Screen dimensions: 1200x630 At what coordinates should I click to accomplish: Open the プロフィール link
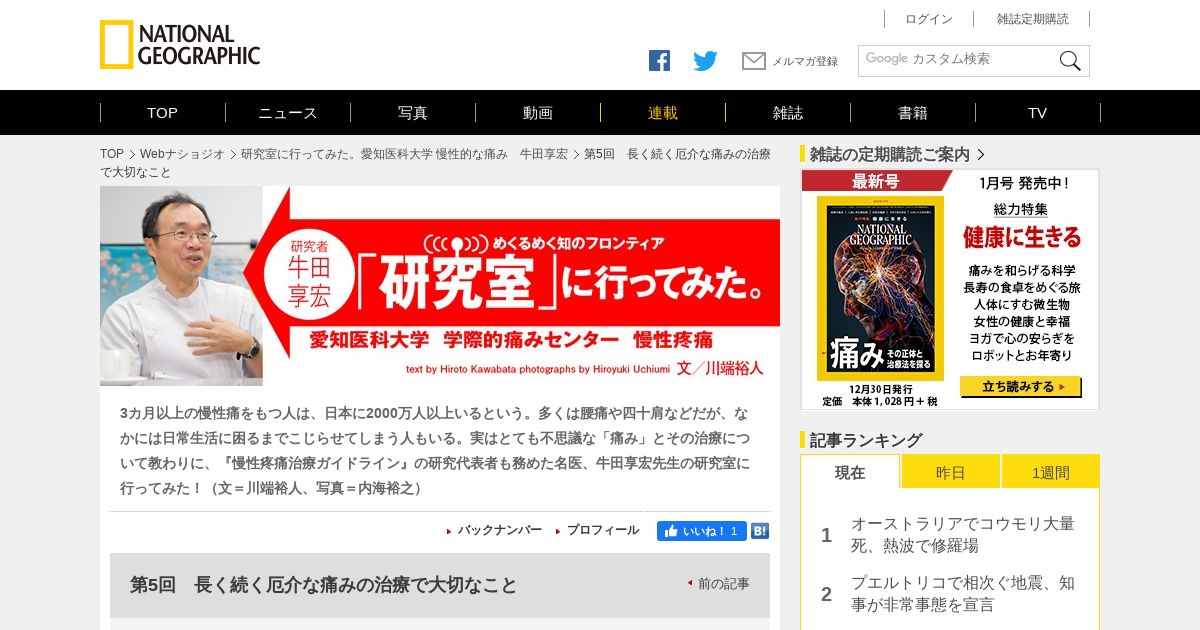click(x=603, y=531)
